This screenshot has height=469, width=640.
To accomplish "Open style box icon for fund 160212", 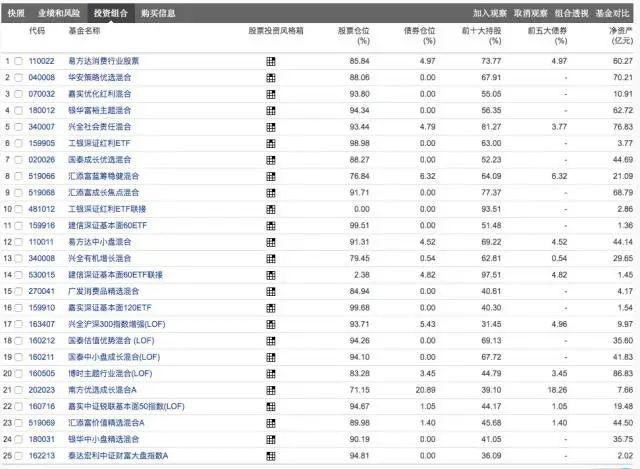I will (271, 341).
